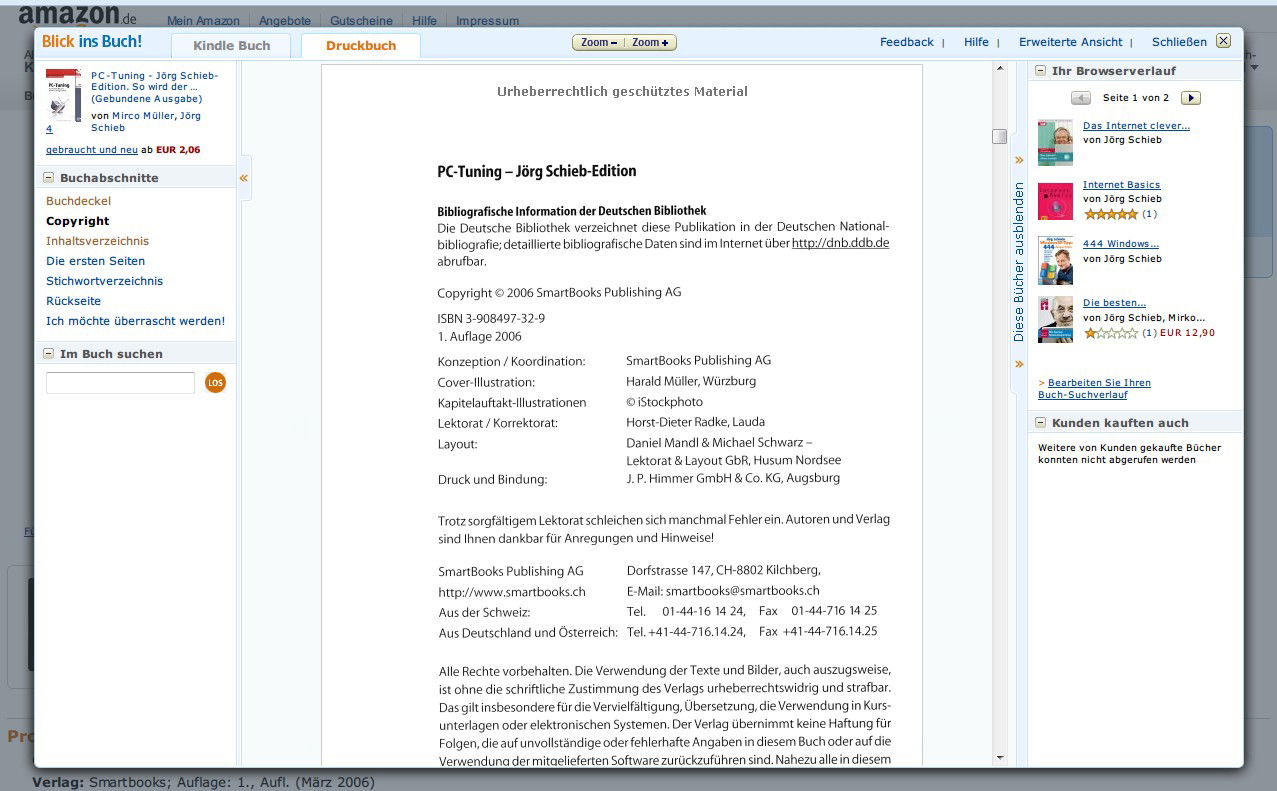The image size is (1277, 791).
Task: Collapse the Kunden kauften auch section
Action: coord(1040,423)
